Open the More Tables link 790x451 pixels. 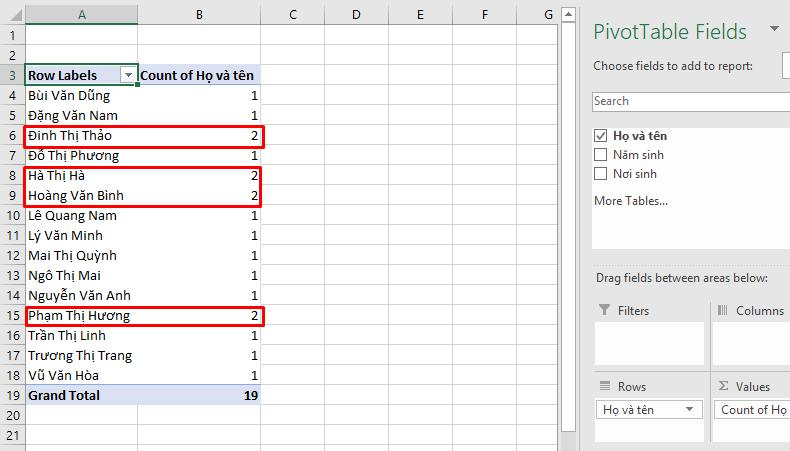coord(631,201)
